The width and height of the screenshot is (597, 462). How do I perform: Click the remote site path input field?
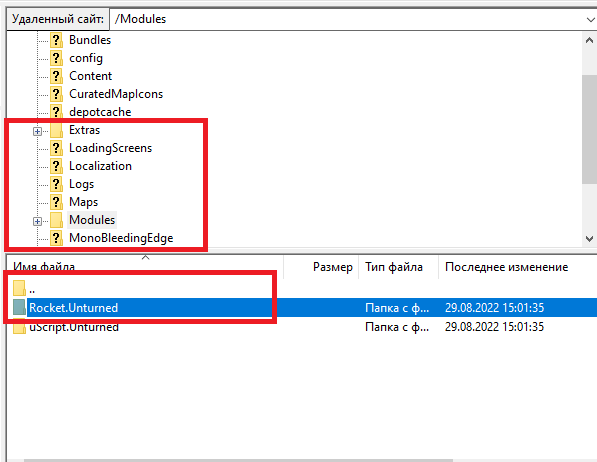click(x=346, y=19)
